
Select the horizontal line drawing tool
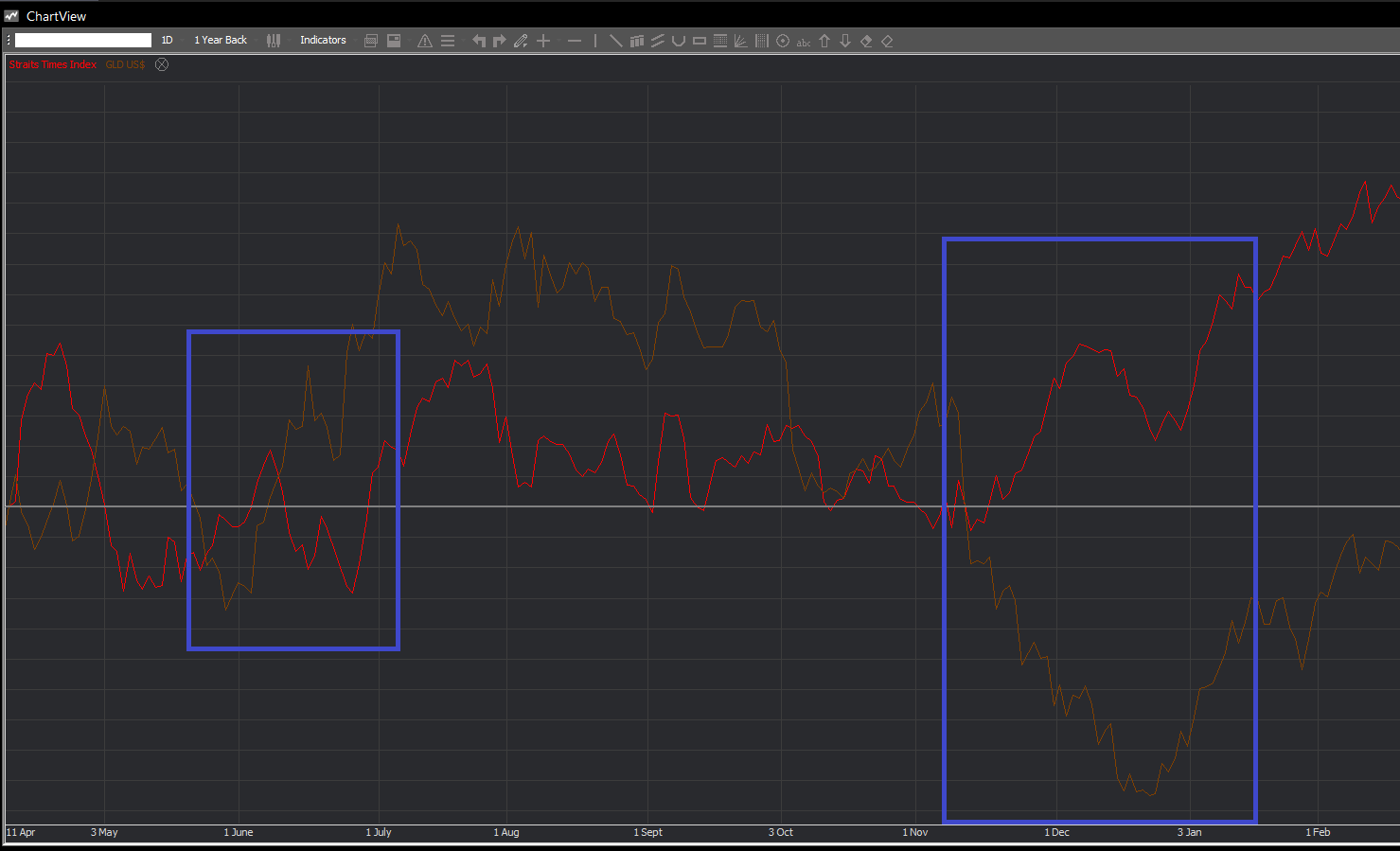coord(575,41)
